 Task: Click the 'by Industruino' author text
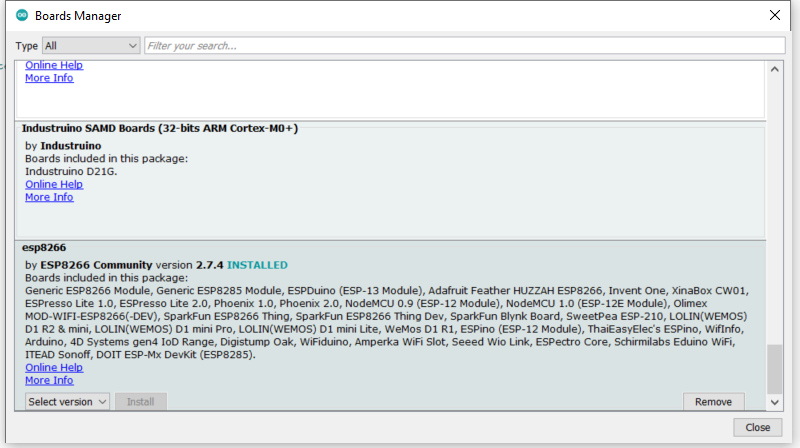pyautogui.click(x=63, y=146)
